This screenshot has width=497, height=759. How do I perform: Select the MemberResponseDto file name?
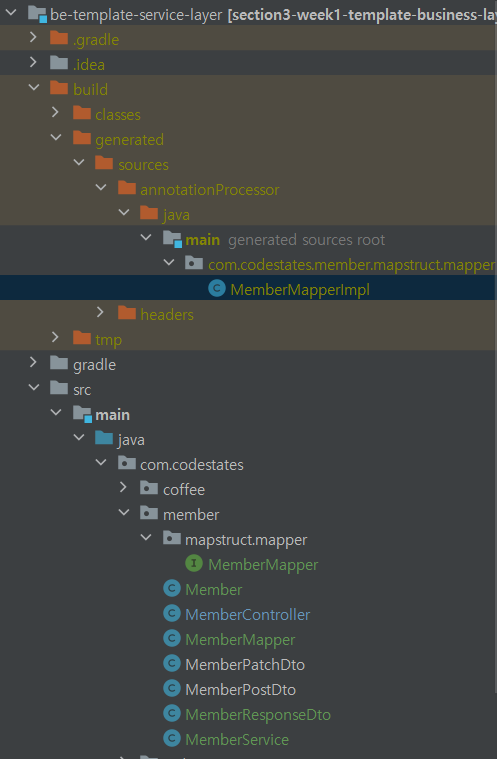258,715
